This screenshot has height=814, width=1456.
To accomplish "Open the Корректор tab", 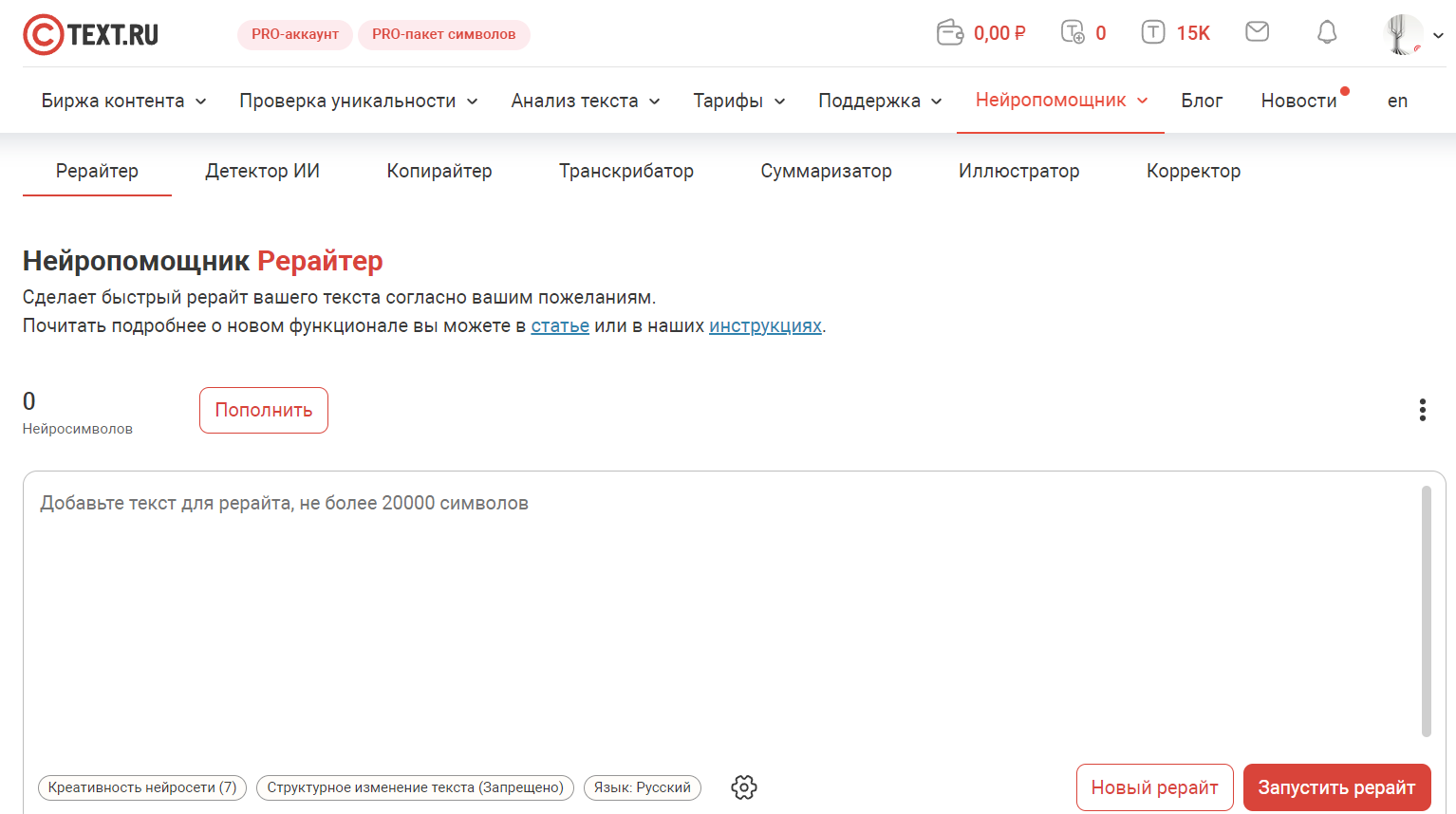I will click(x=1193, y=171).
